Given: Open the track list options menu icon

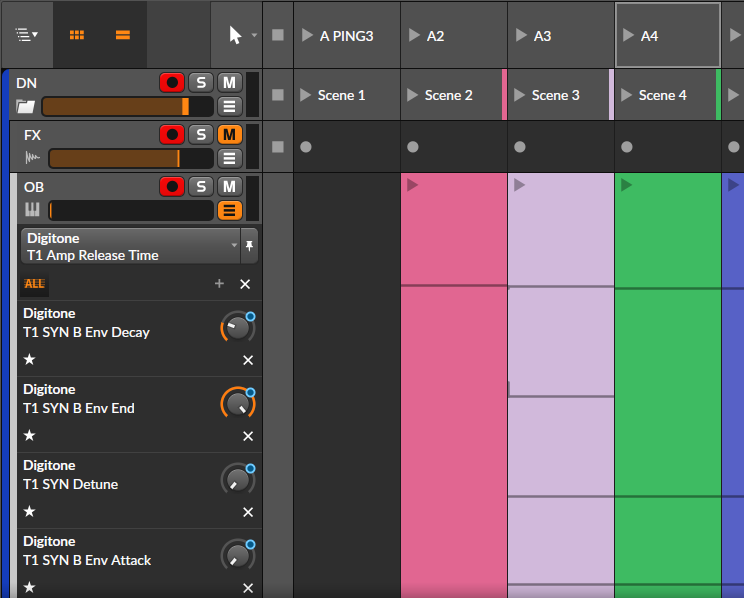Looking at the screenshot, I should (27, 34).
